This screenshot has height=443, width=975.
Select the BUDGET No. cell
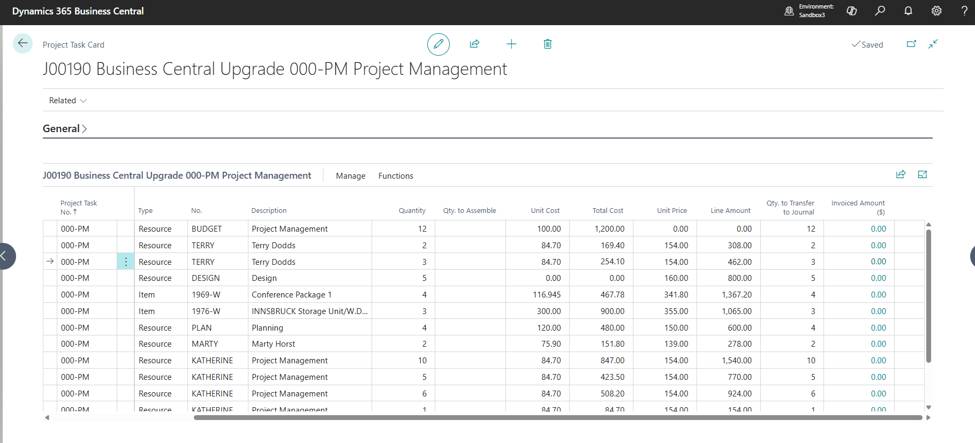click(x=218, y=229)
